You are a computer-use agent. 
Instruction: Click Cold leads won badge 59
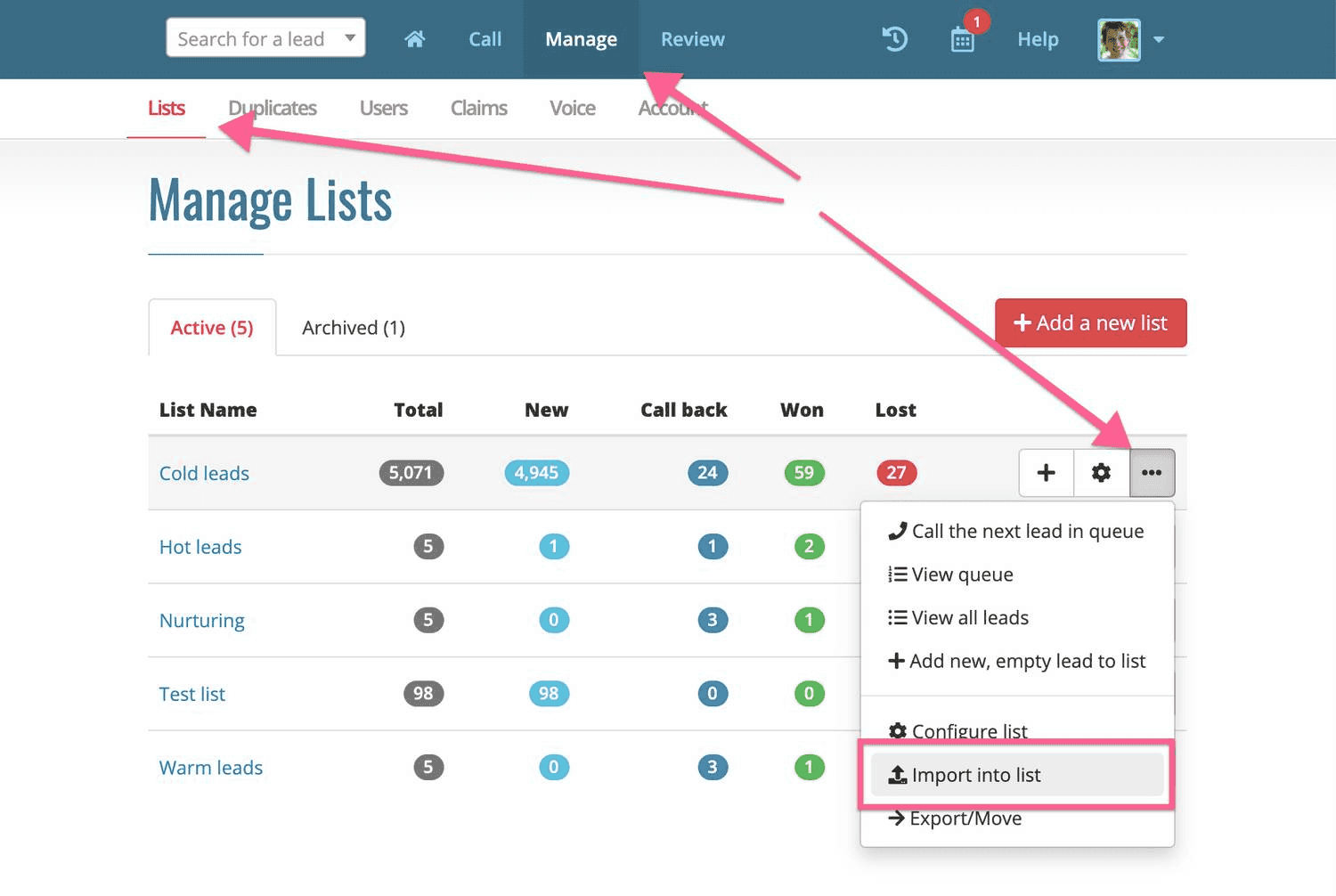804,472
